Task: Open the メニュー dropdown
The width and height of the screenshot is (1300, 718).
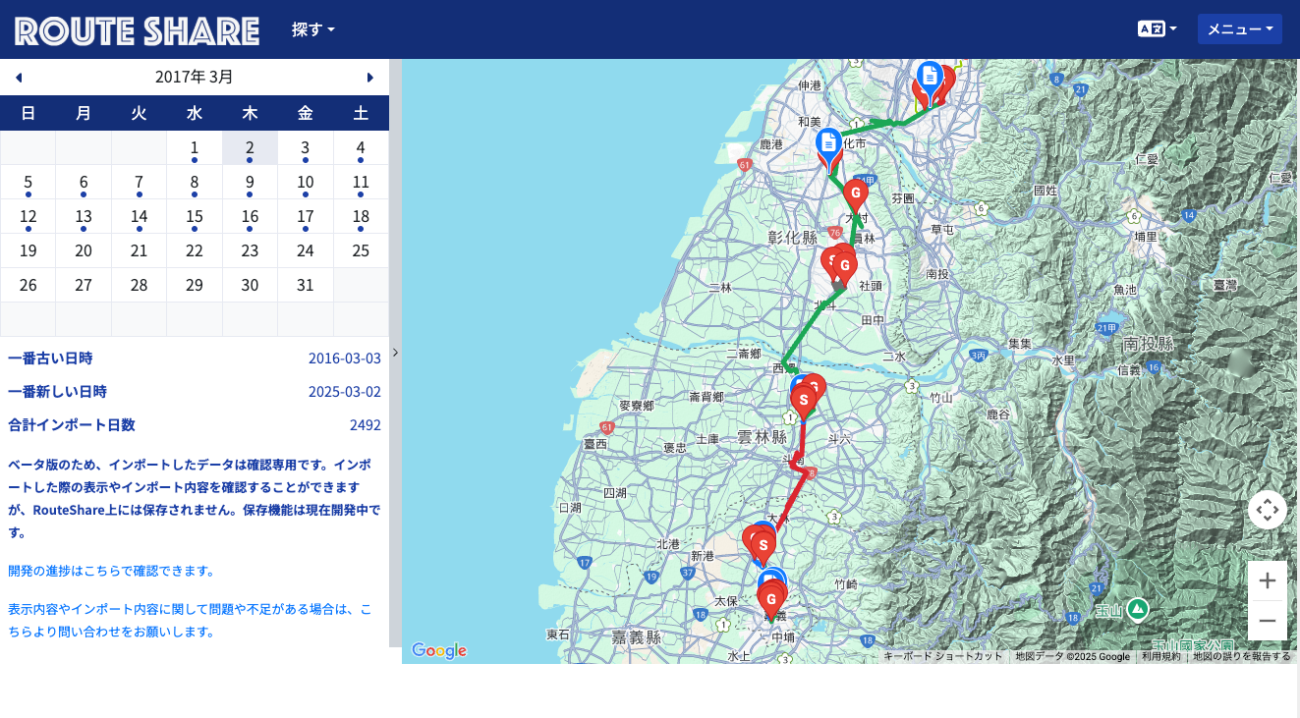Action: (x=1240, y=29)
